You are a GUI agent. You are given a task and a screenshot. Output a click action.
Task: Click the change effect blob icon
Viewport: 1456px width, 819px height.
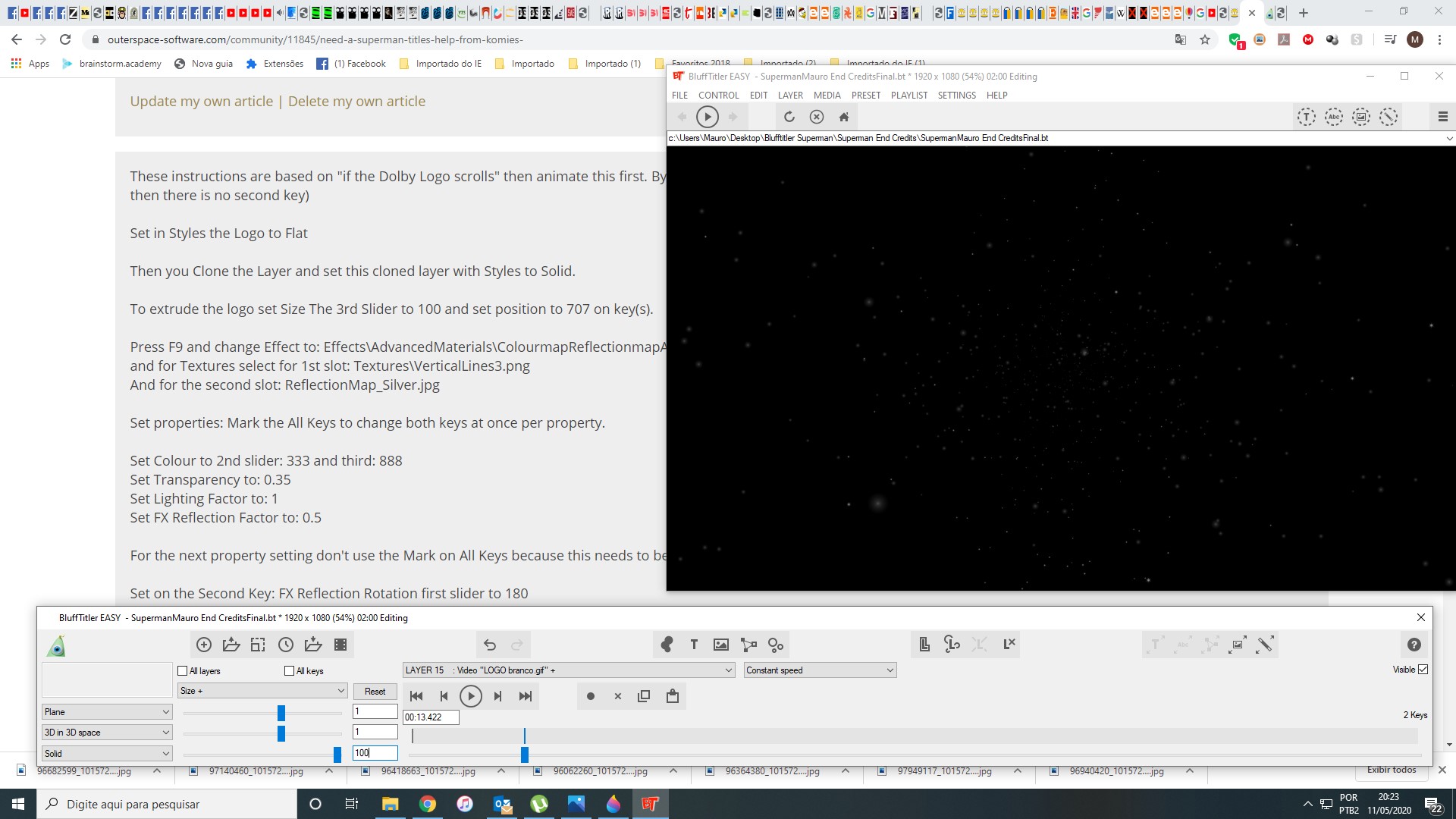[667, 645]
